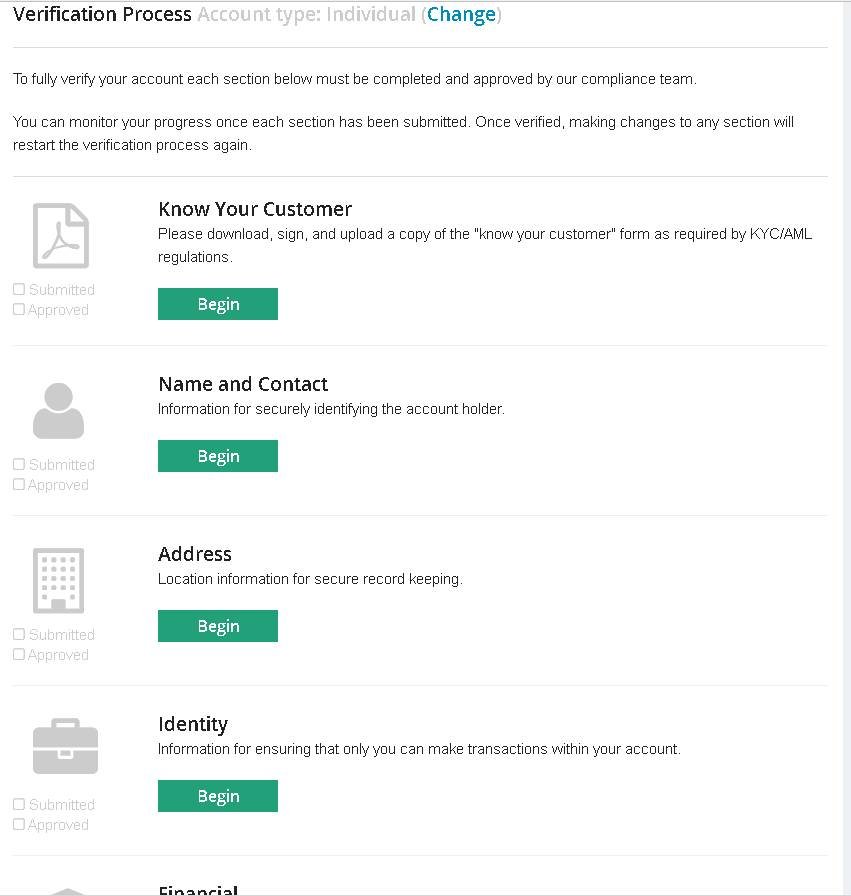The width and height of the screenshot is (851, 896).
Task: Start the Address section with Begin
Action: point(218,626)
